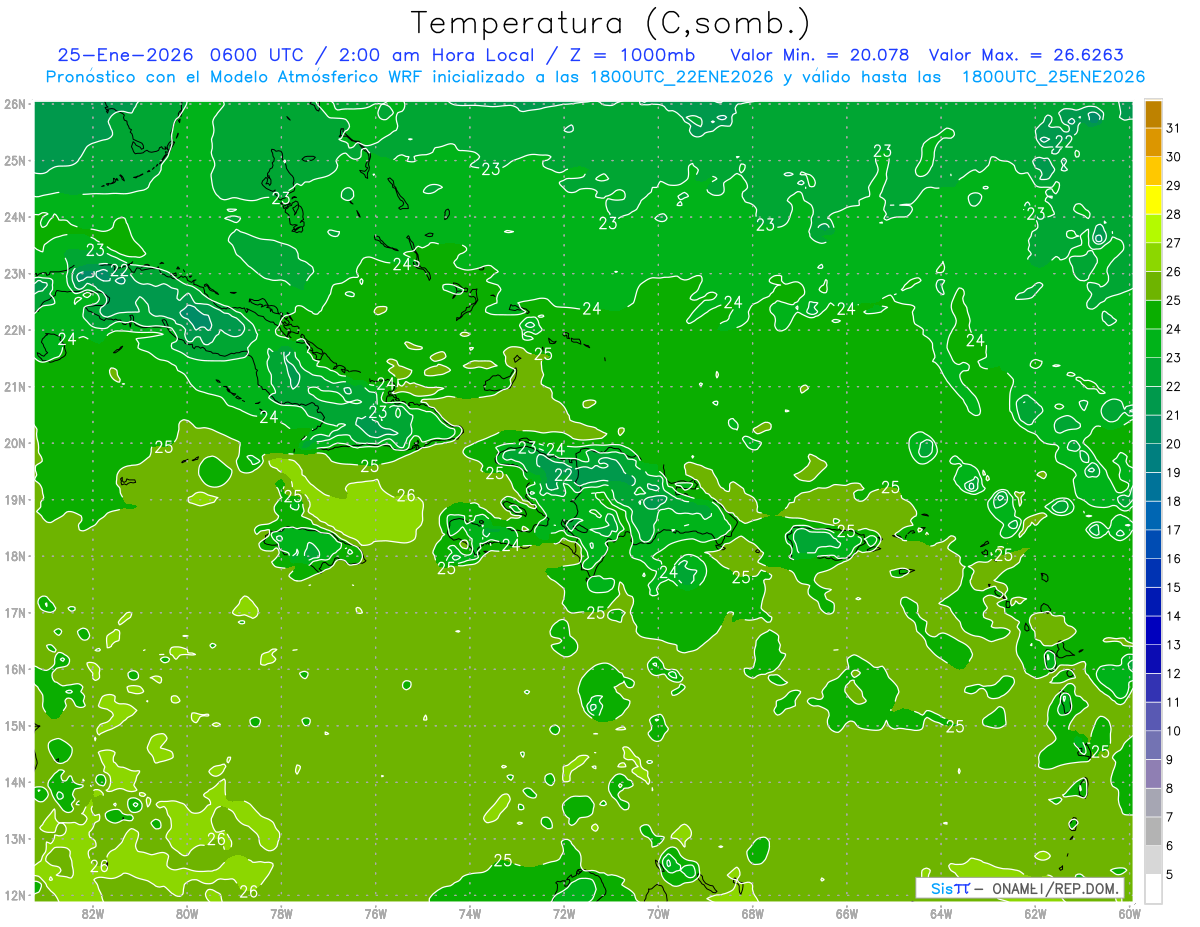Pick the yellow swatch between 28 and 29
Image resolution: width=1200 pixels, height=927 pixels.
point(1153,199)
